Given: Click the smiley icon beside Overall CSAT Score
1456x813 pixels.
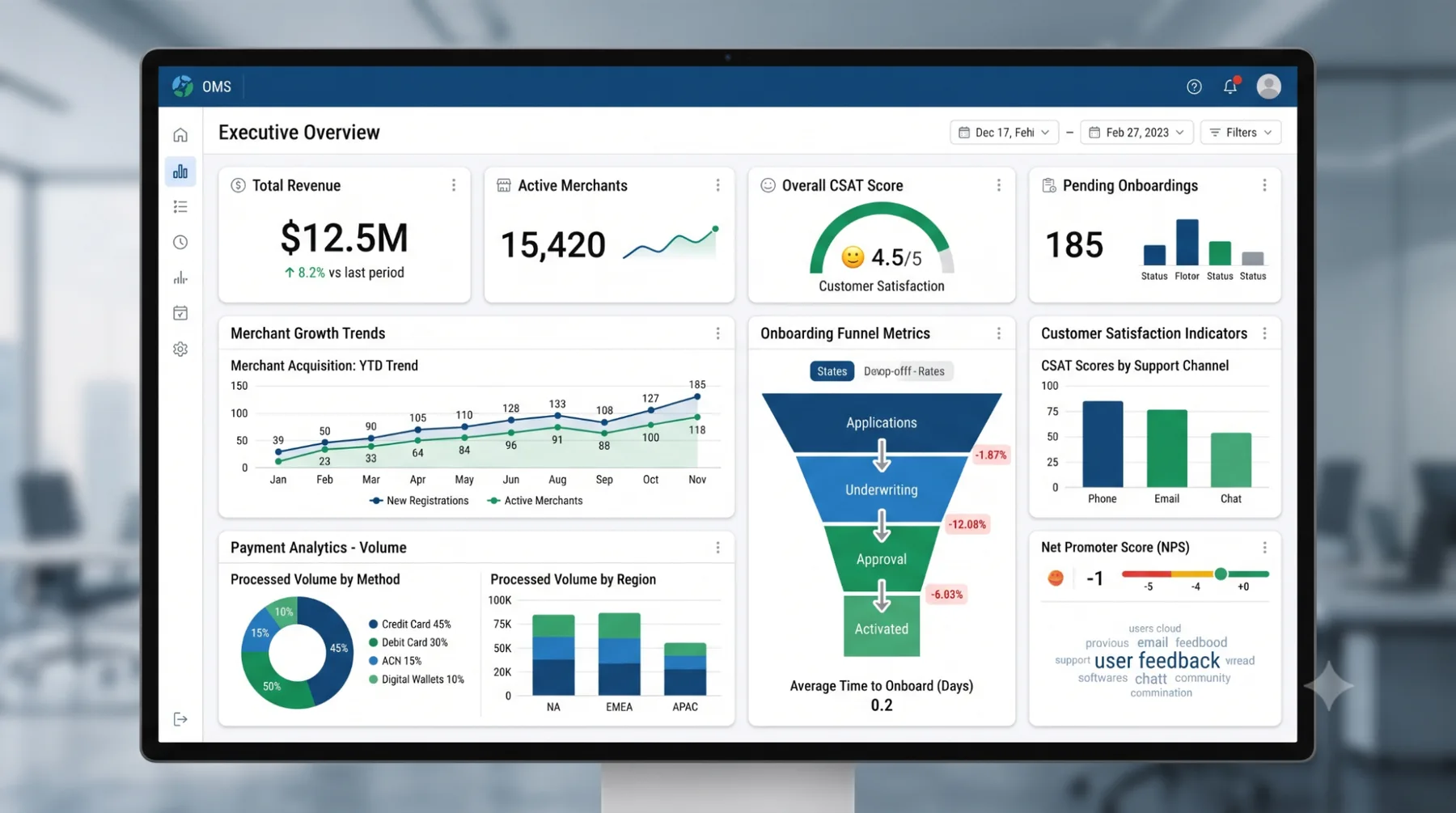Looking at the screenshot, I should click(768, 185).
